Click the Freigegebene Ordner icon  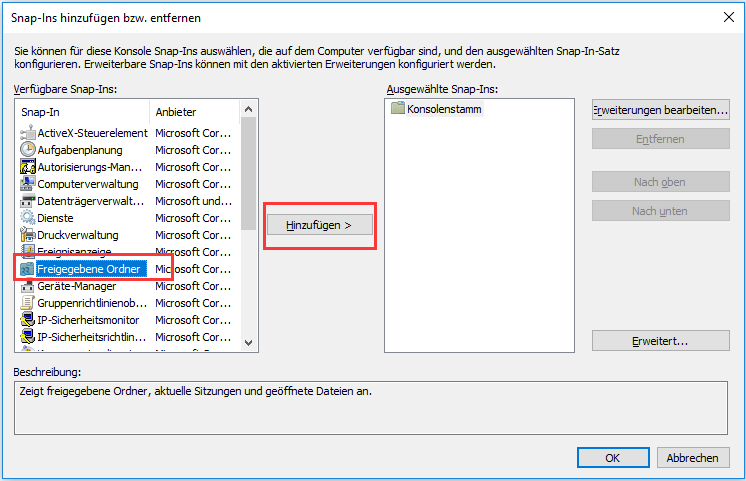coord(28,269)
